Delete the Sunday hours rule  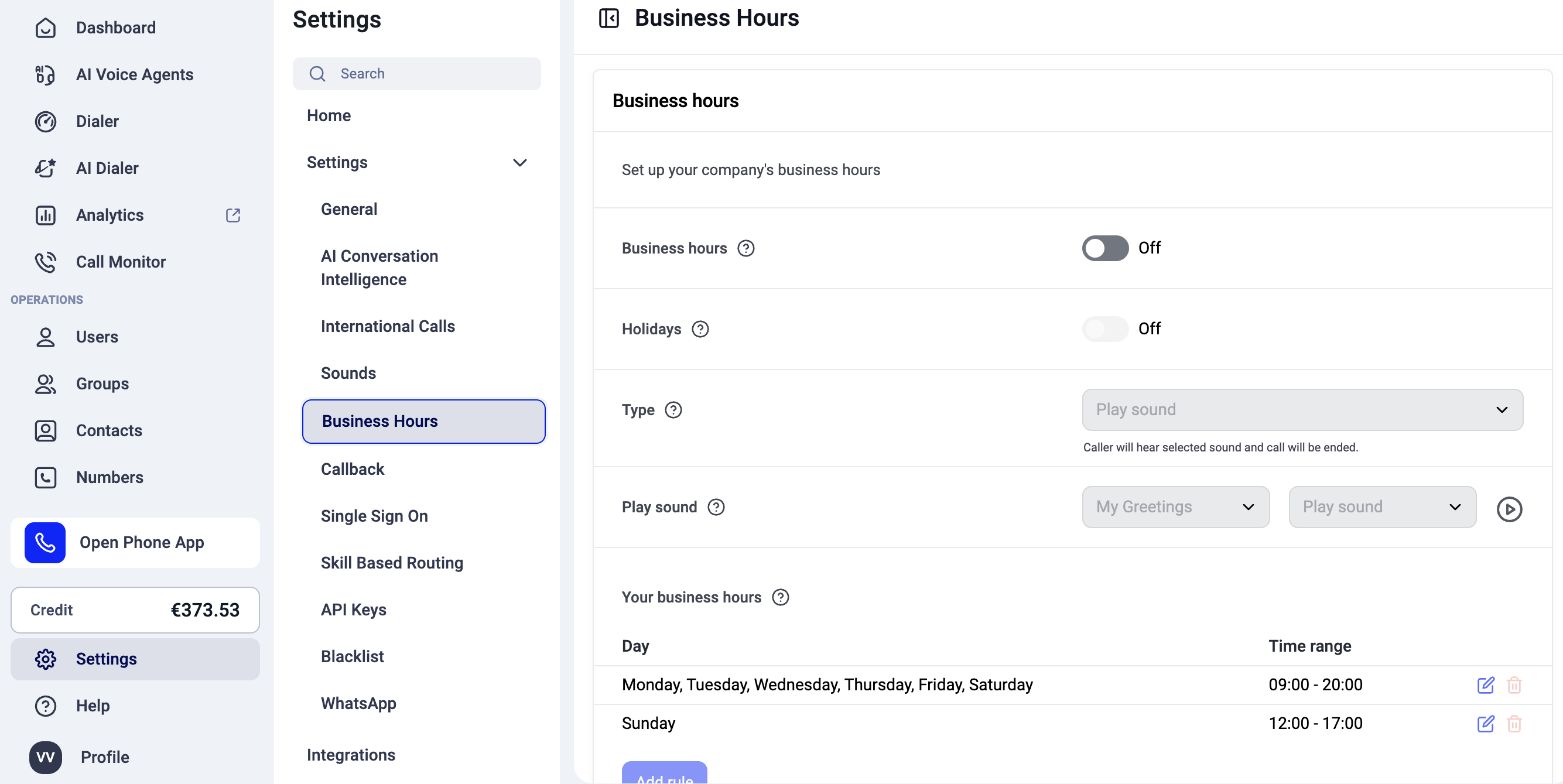point(1514,724)
